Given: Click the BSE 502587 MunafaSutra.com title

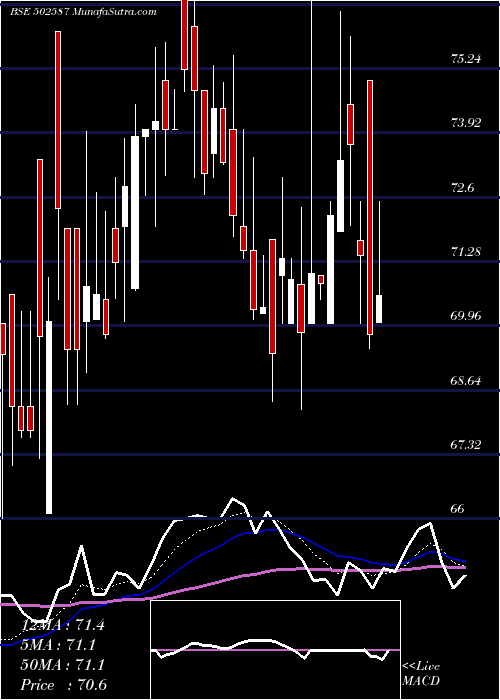Looking at the screenshot, I should coord(83,12).
